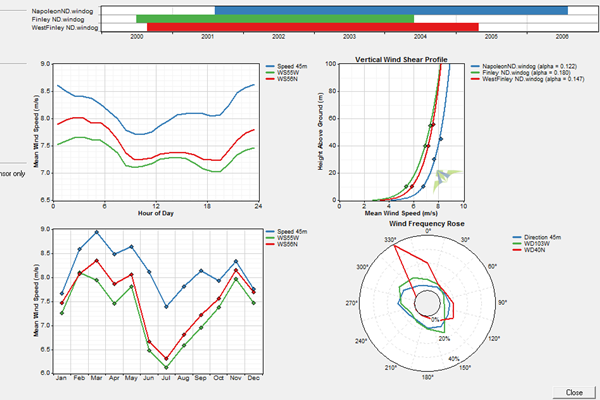Viewport: 600px width, 400px height.
Task: Select the blue NapoleonND.windog timeline bar
Action: [x=391, y=10]
